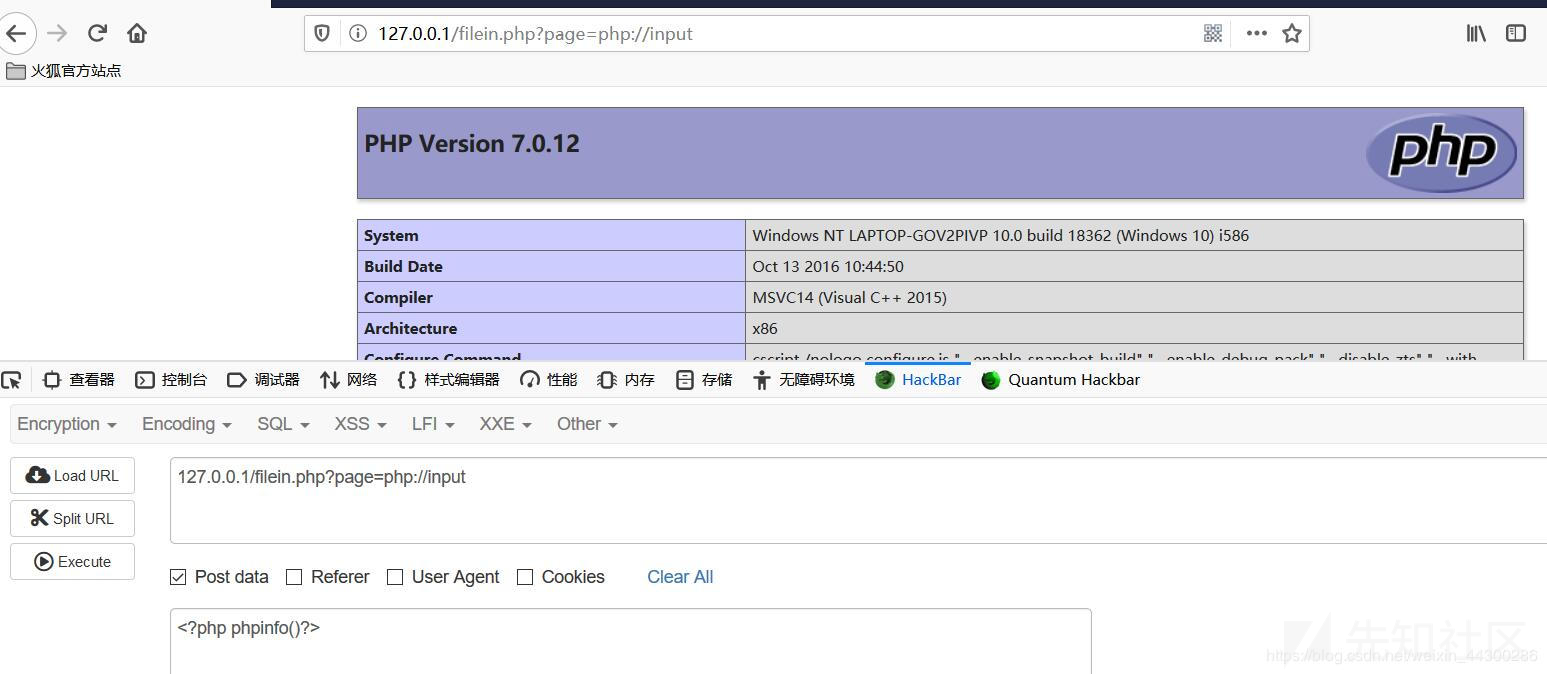Open the browser home page icon

tap(137, 33)
